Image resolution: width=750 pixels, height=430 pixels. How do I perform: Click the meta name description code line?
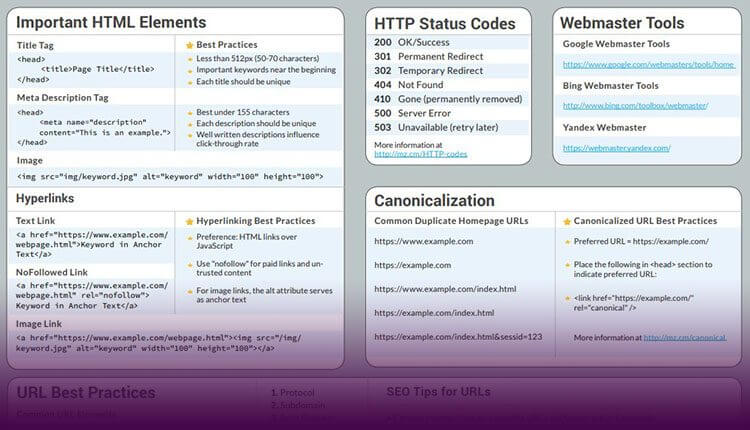(x=105, y=127)
